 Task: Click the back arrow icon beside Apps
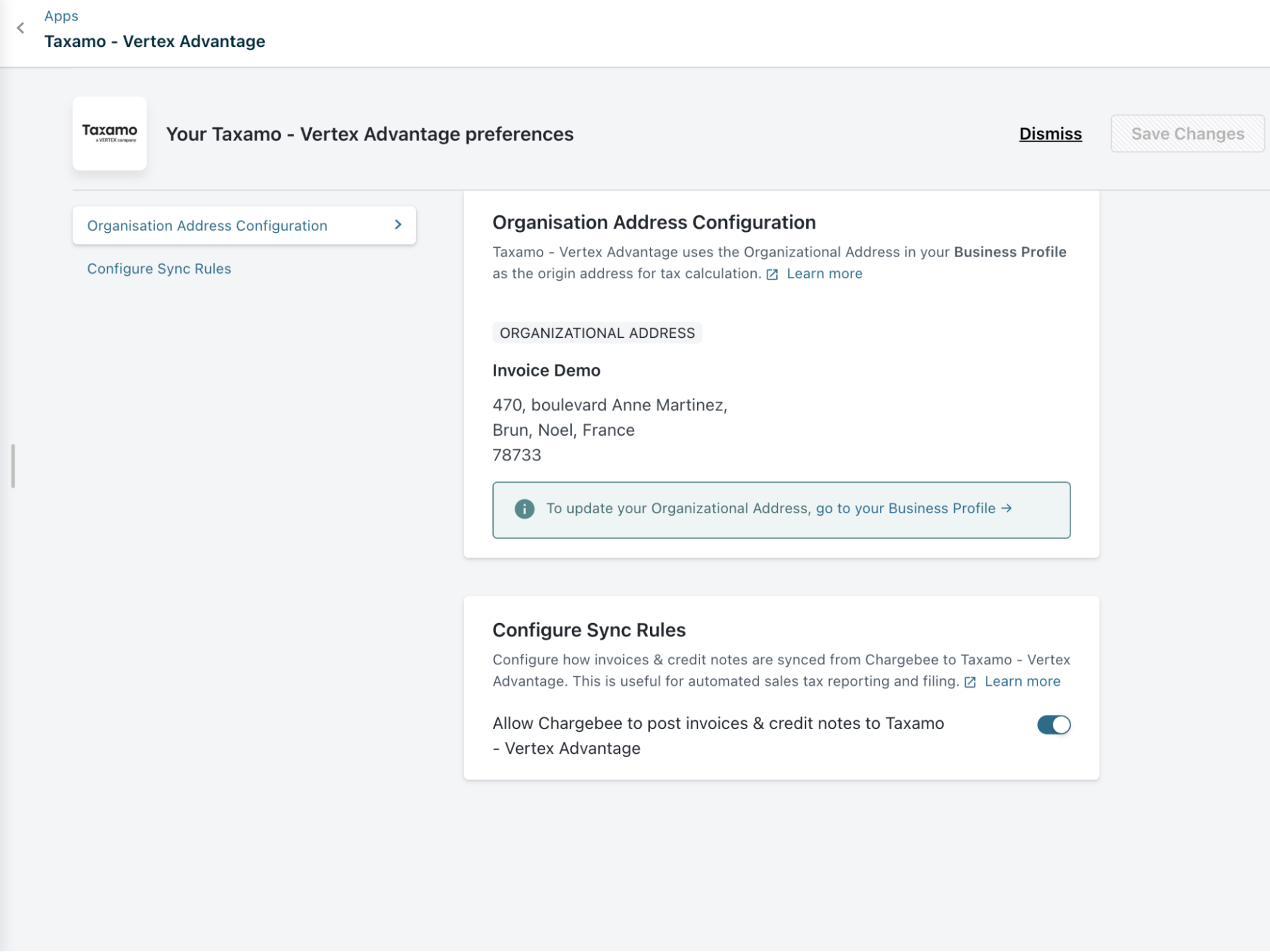[21, 28]
